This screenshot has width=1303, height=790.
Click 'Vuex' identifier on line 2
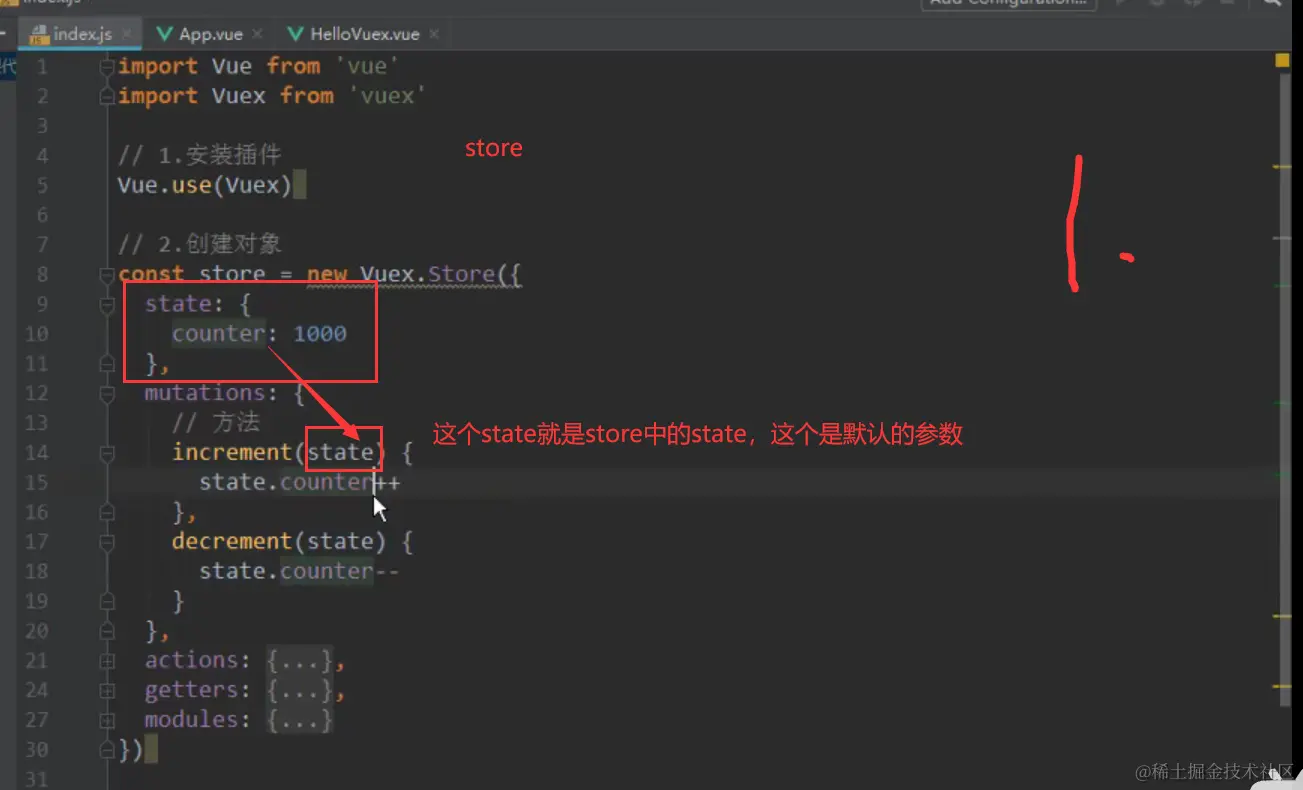pos(239,96)
